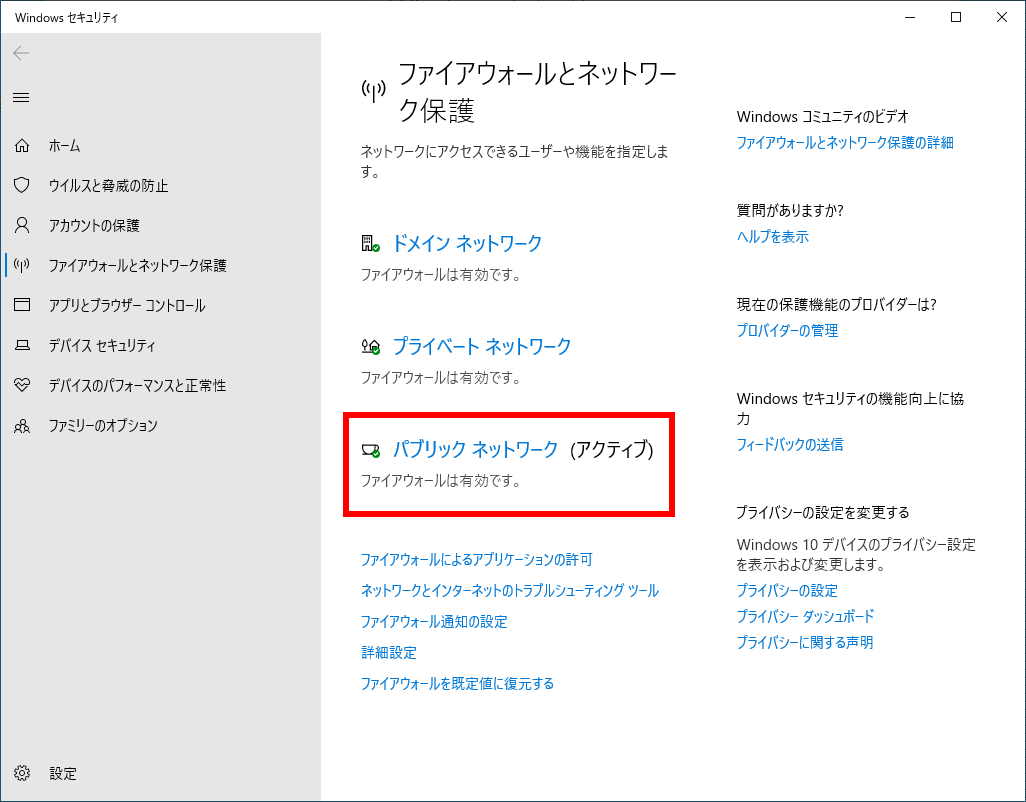Image resolution: width=1026 pixels, height=802 pixels.
Task: Click the laptop icon for device security
Action: tap(22, 345)
